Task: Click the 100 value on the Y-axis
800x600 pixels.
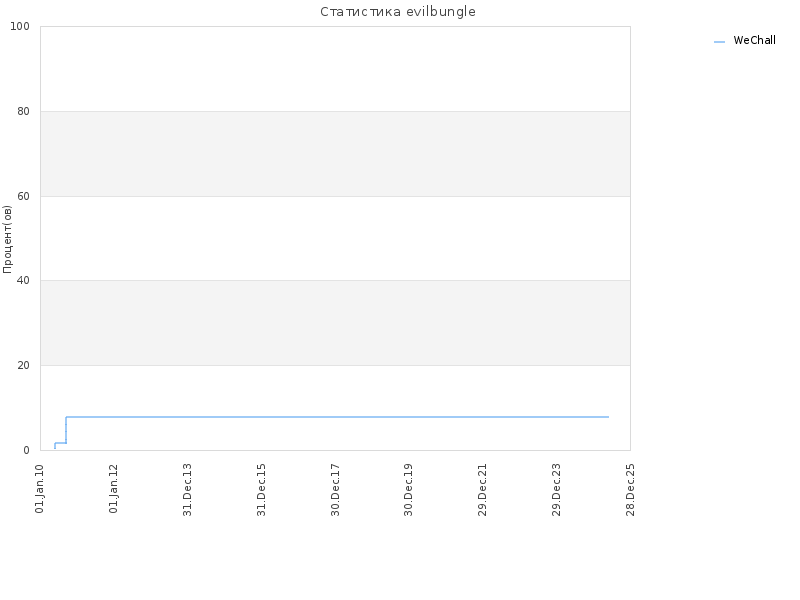Action: click(x=20, y=27)
